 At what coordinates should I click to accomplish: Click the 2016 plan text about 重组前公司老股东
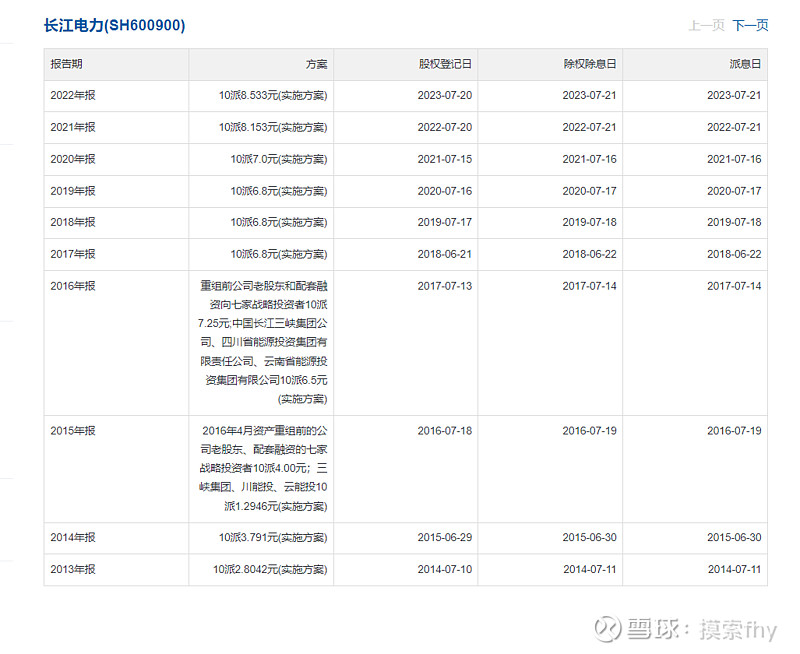(263, 342)
